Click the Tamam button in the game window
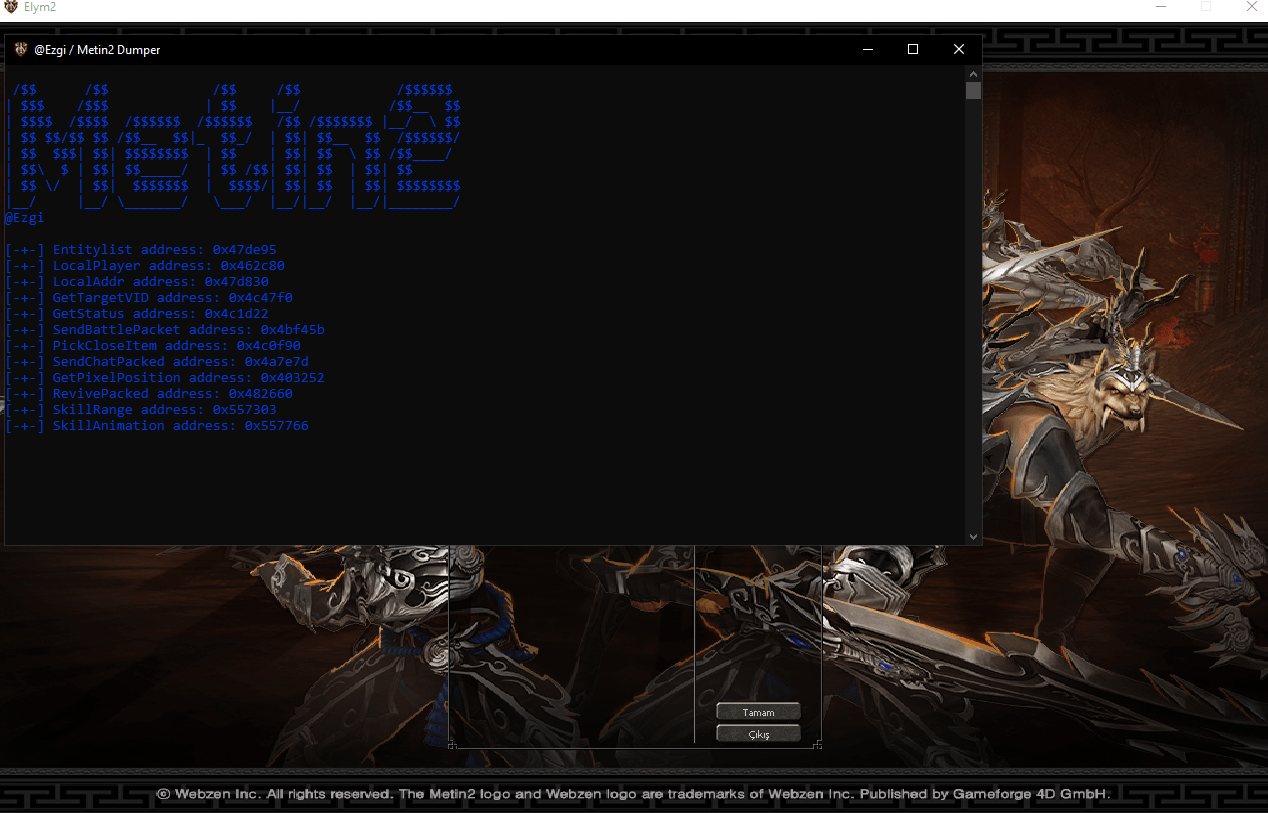The image size is (1268, 813). coord(758,712)
